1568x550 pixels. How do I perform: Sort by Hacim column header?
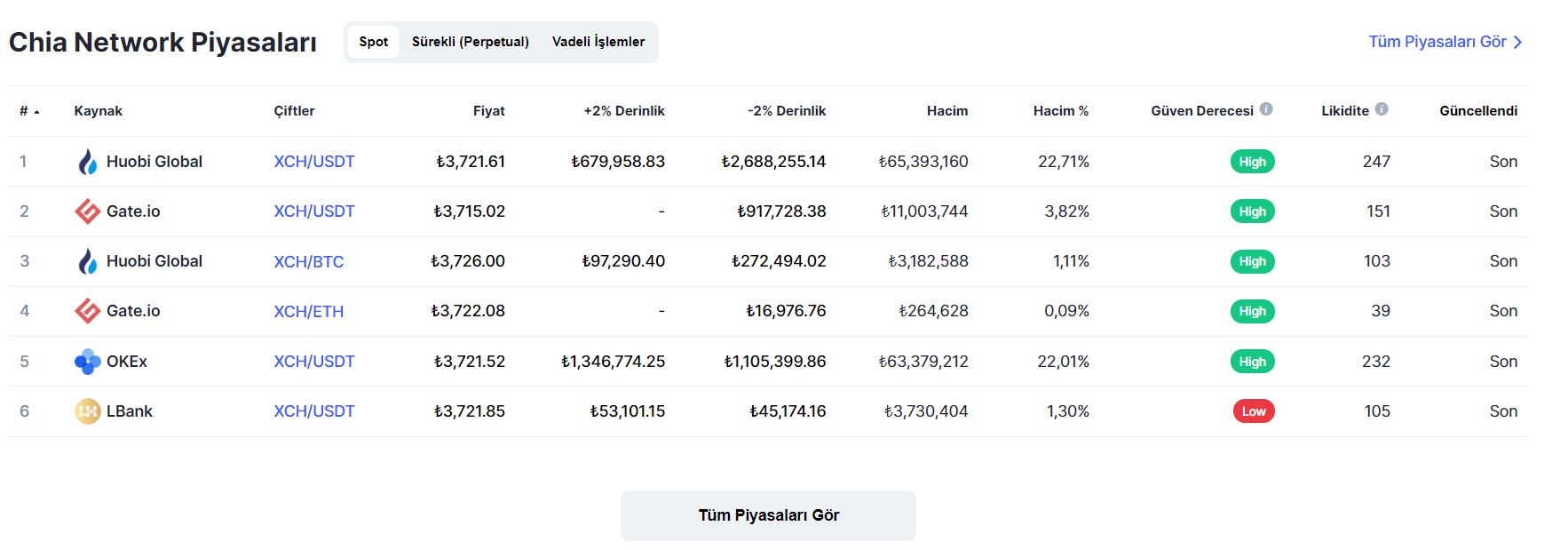click(946, 111)
